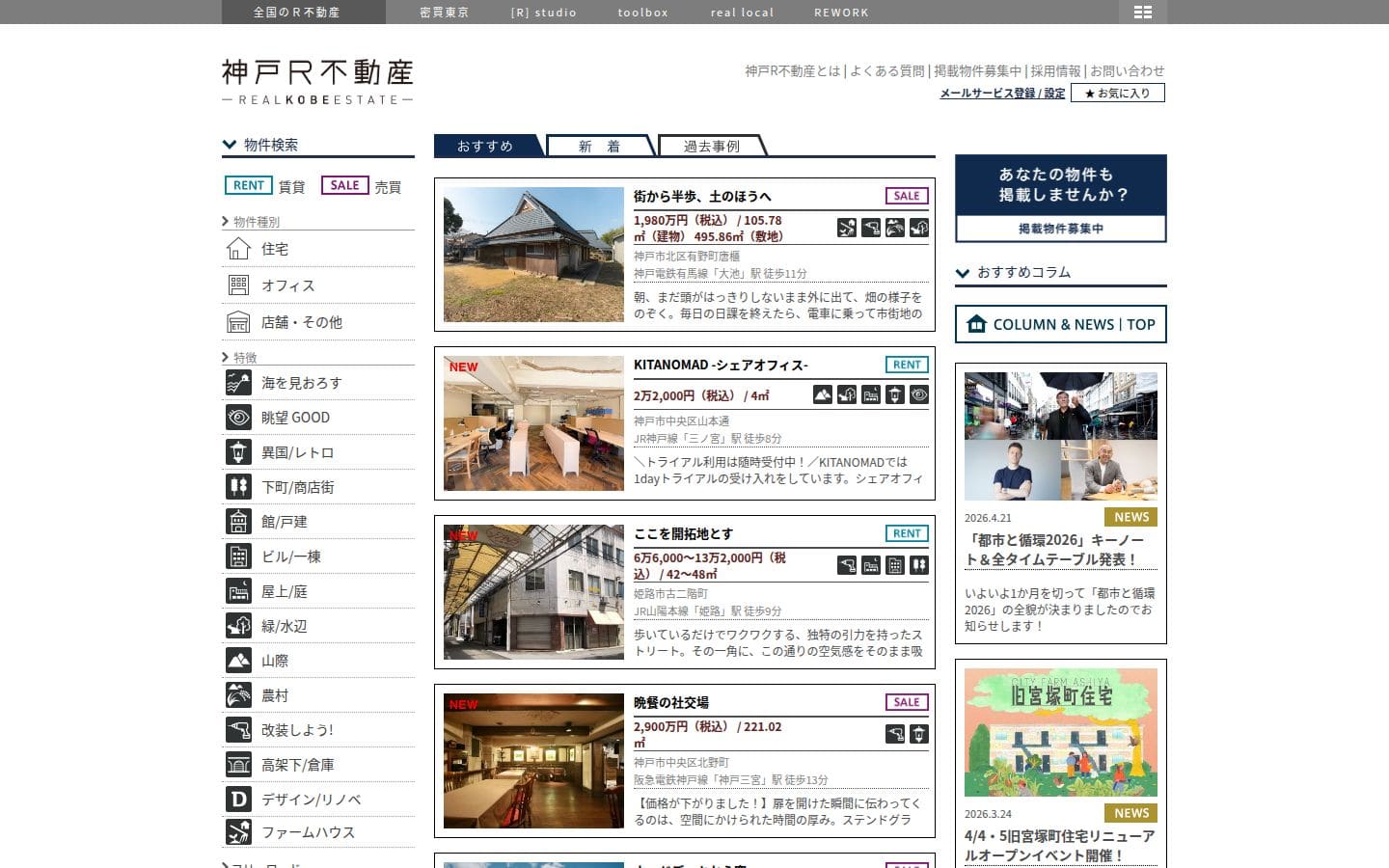Select the ファームハウス icon

pos(238,831)
